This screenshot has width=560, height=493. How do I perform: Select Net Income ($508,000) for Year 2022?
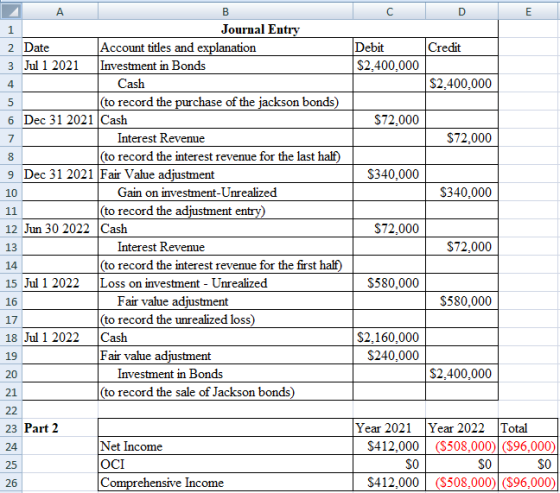pyautogui.click(x=462, y=446)
